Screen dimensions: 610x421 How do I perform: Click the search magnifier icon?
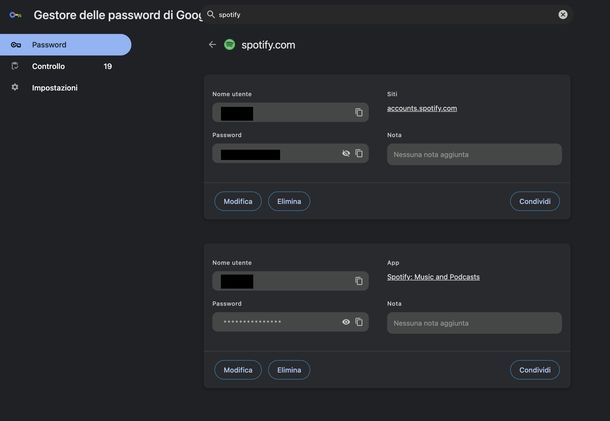(x=211, y=14)
